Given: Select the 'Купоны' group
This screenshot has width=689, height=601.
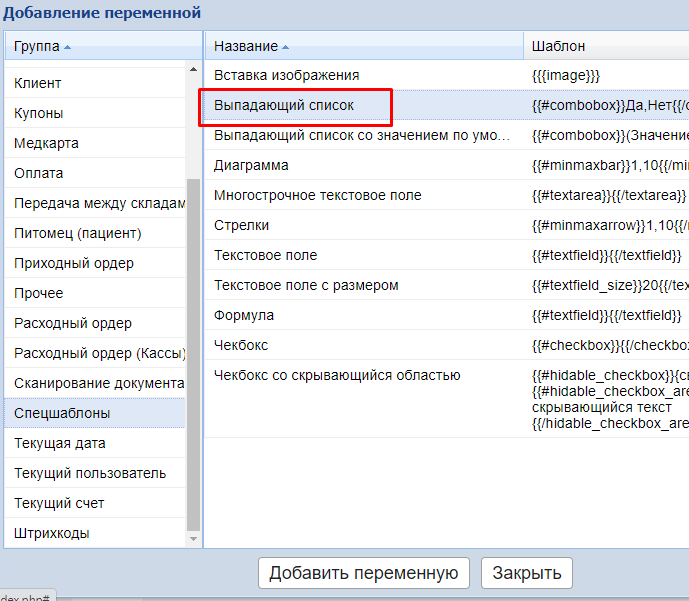Looking at the screenshot, I should pos(39,113).
